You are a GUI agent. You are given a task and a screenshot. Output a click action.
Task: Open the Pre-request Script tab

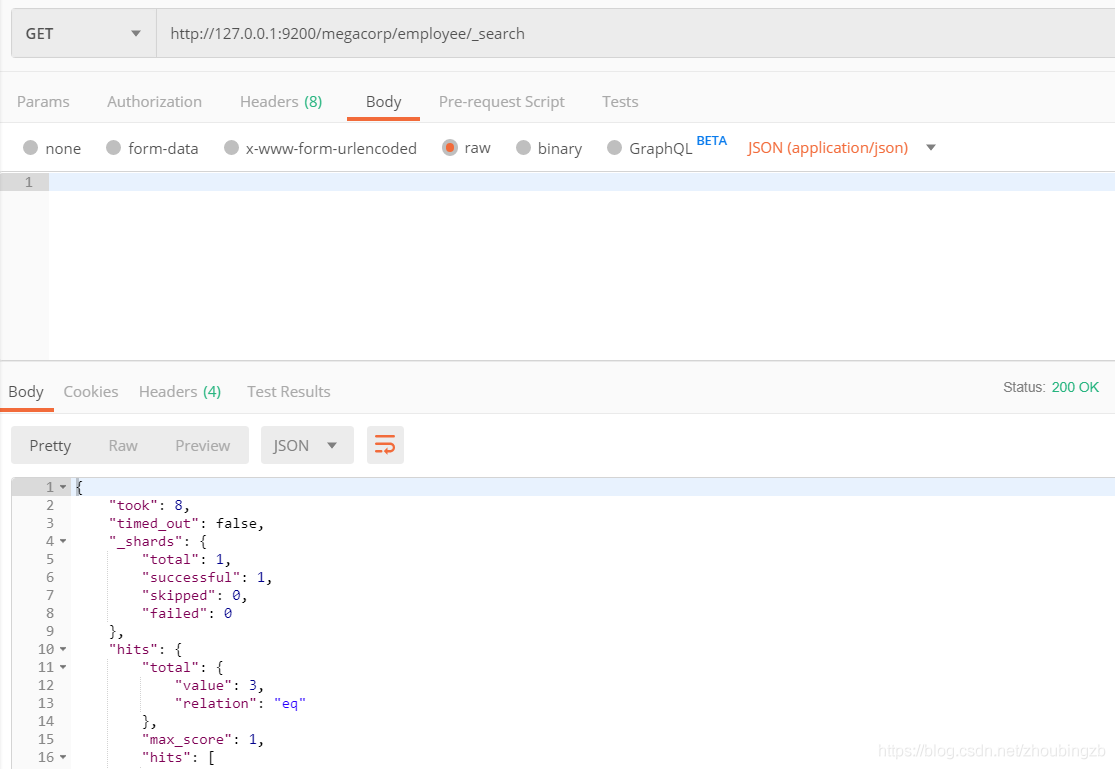pyautogui.click(x=501, y=102)
